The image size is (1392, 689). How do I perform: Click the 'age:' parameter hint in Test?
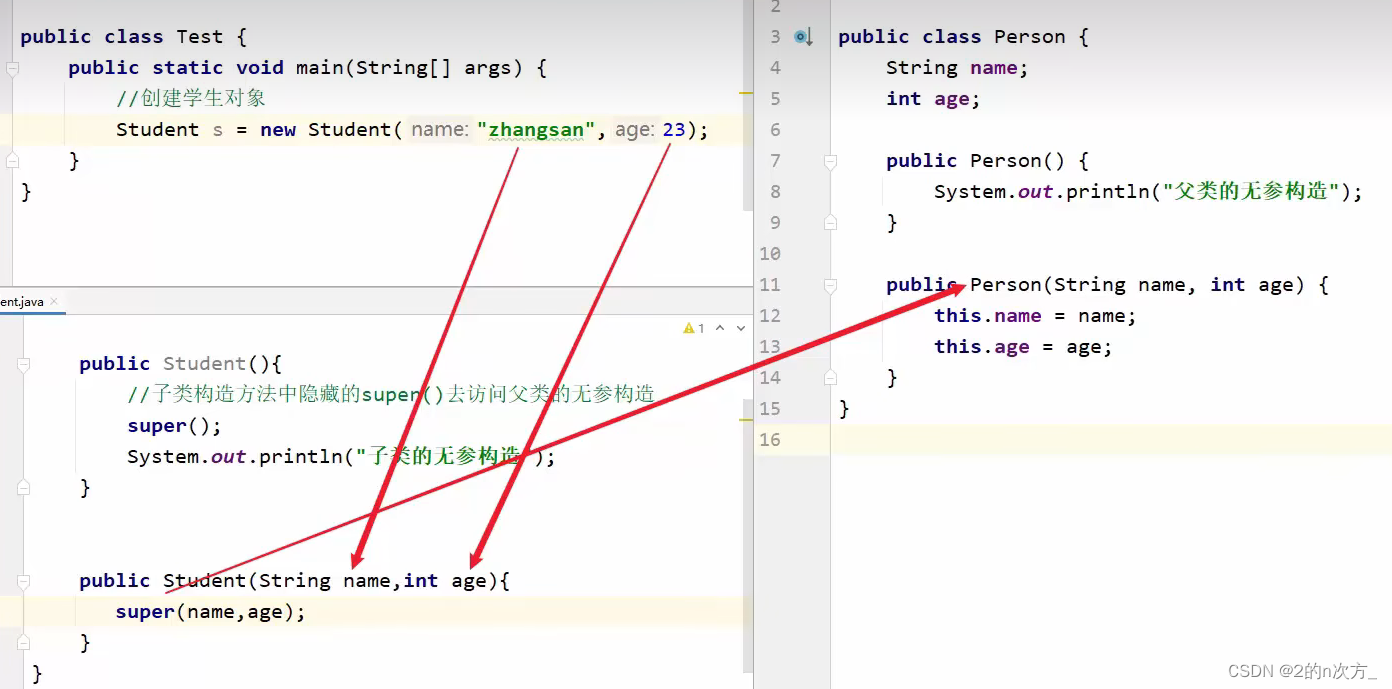[634, 130]
